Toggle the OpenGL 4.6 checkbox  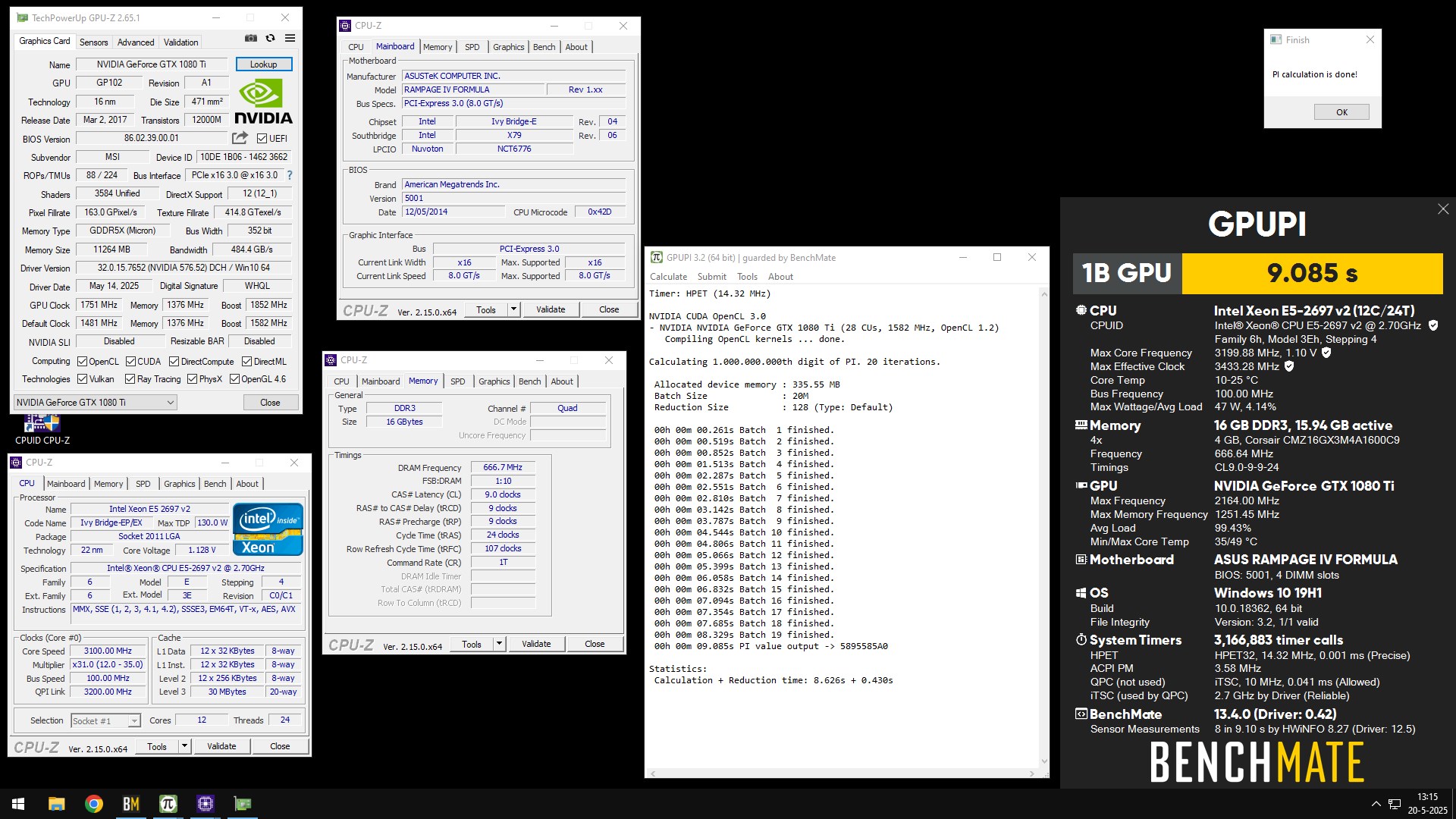coord(234,379)
